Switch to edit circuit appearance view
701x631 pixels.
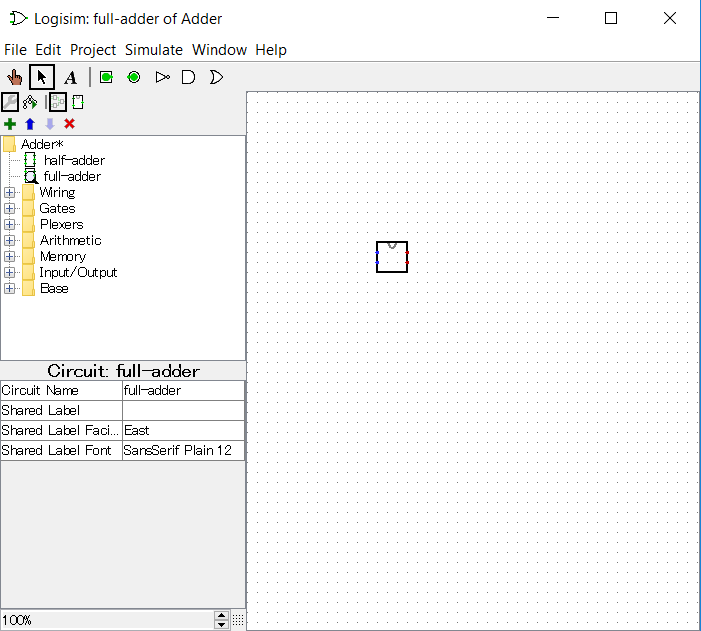(x=78, y=102)
